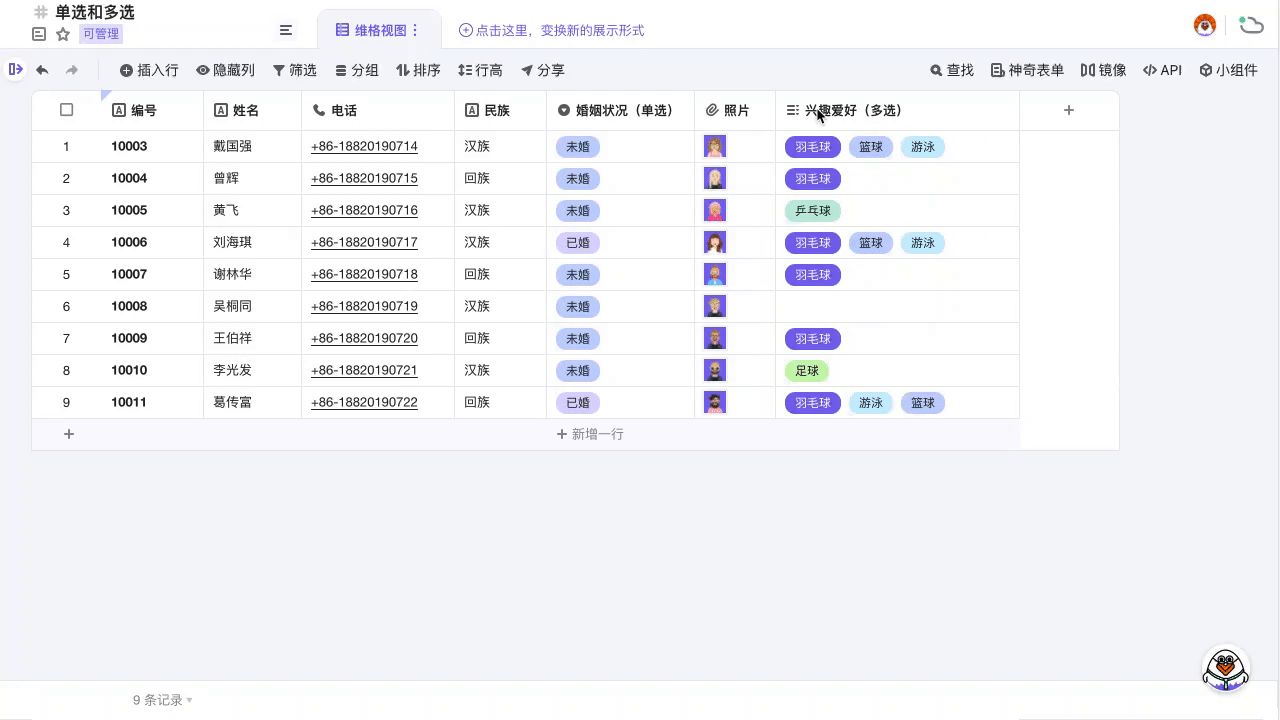
Task: Open the 小组件 widgets panel
Action: 1229,70
